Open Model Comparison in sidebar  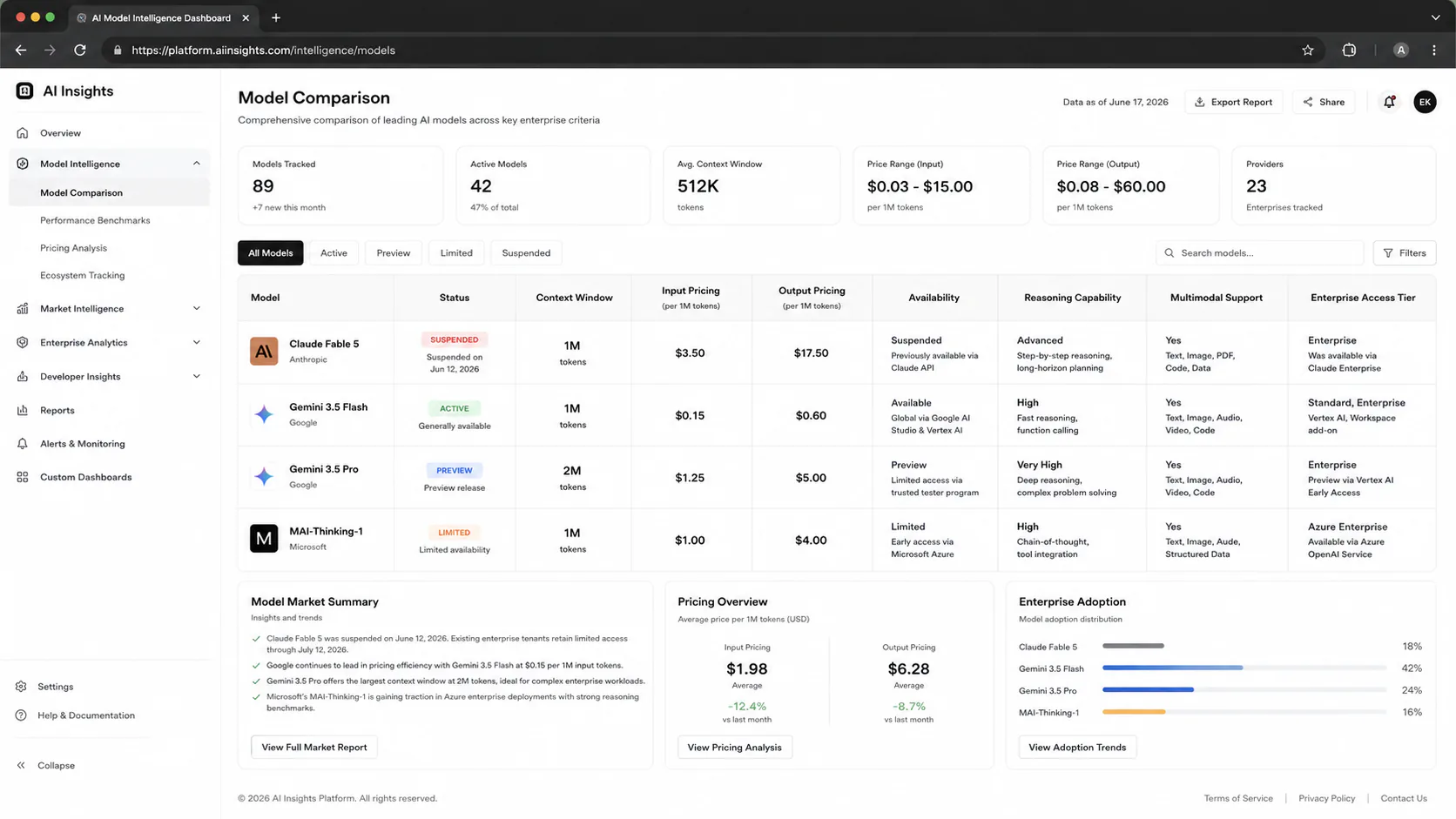(110, 193)
